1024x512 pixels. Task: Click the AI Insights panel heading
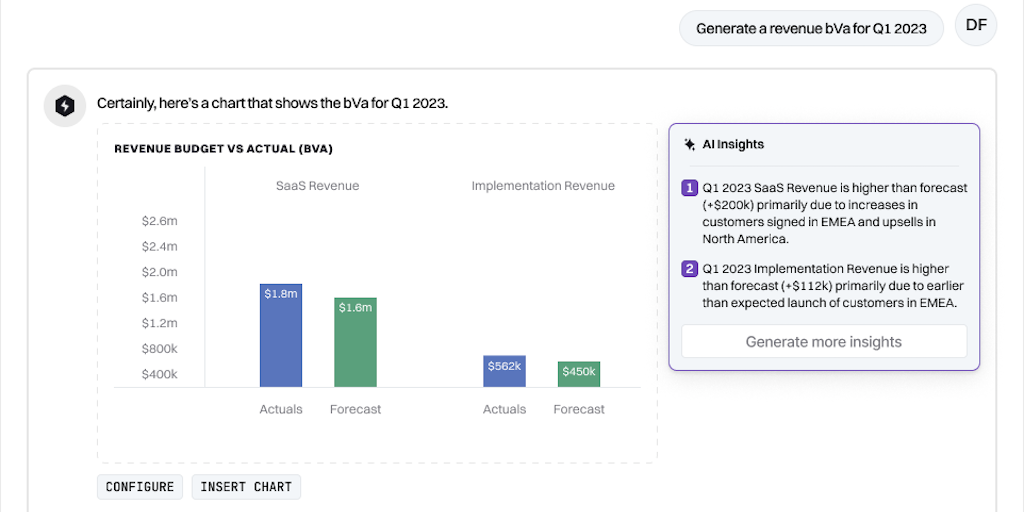[x=733, y=144]
